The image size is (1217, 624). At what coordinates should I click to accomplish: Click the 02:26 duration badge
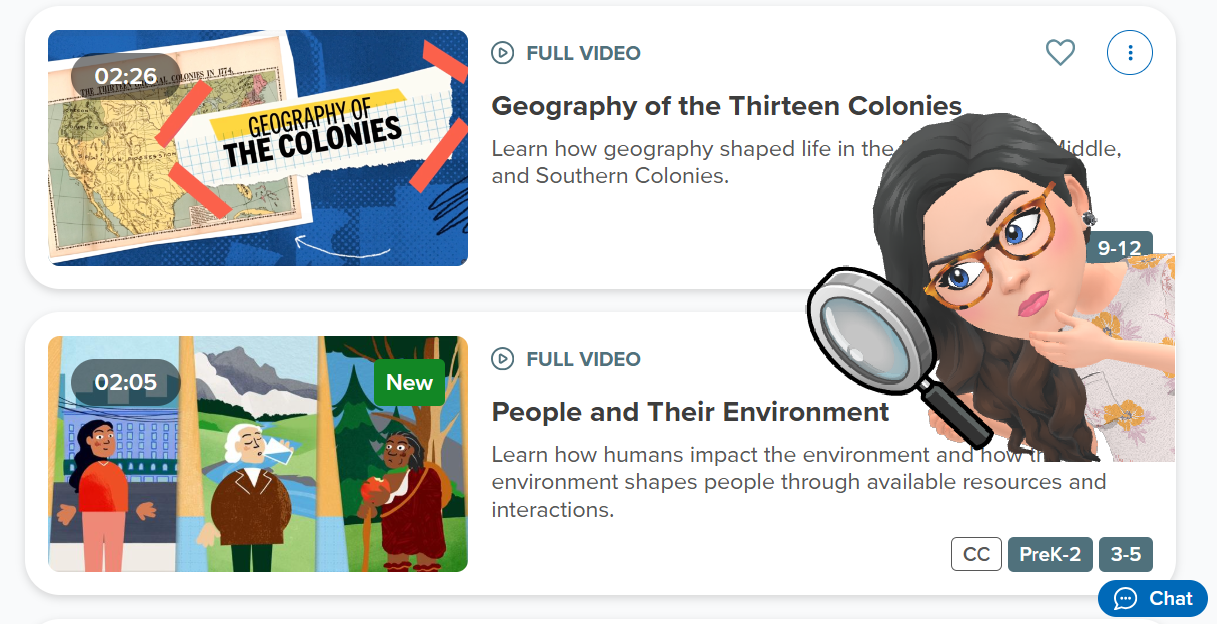[x=126, y=76]
